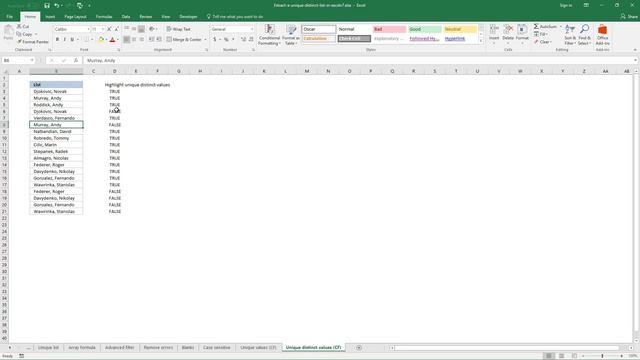
Task: Open the Fill dropdown in Editing
Action: tap(541, 34)
